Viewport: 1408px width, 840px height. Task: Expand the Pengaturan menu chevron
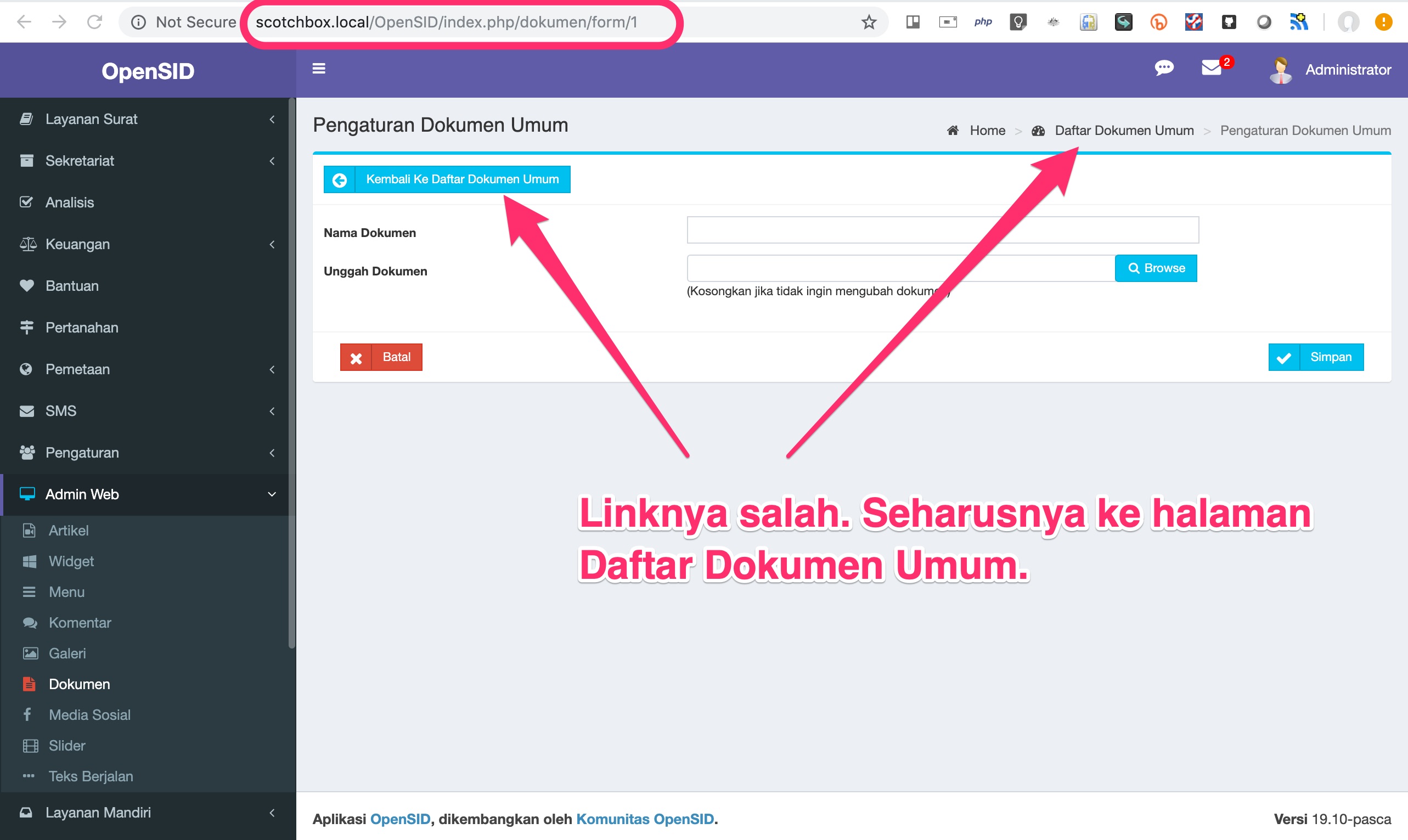(x=272, y=453)
